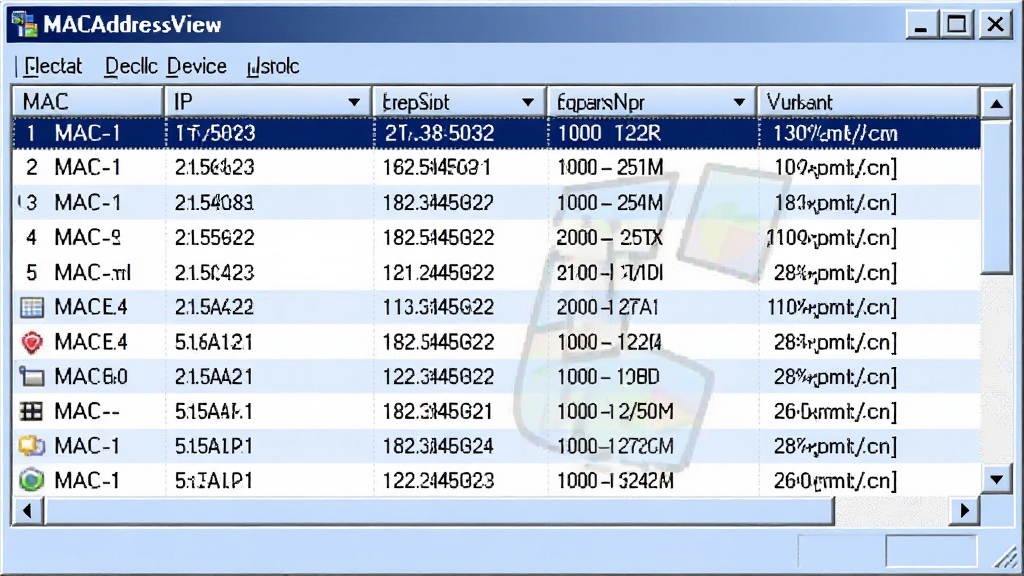Image resolution: width=1024 pixels, height=576 pixels.
Task: Sort by the Vurbant column header
Action: tap(869, 102)
